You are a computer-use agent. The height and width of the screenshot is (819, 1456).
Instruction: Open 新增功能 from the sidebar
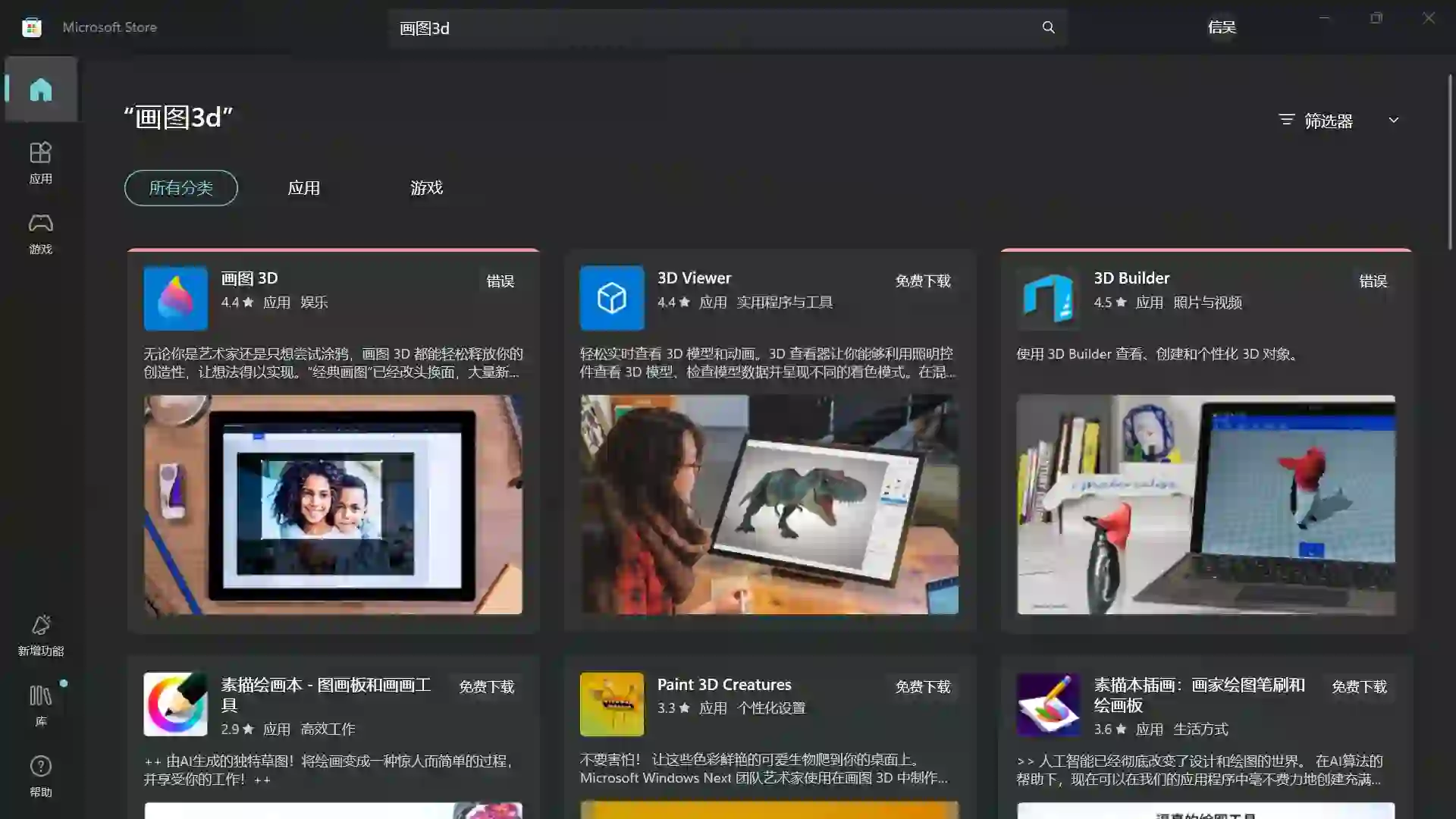click(41, 635)
